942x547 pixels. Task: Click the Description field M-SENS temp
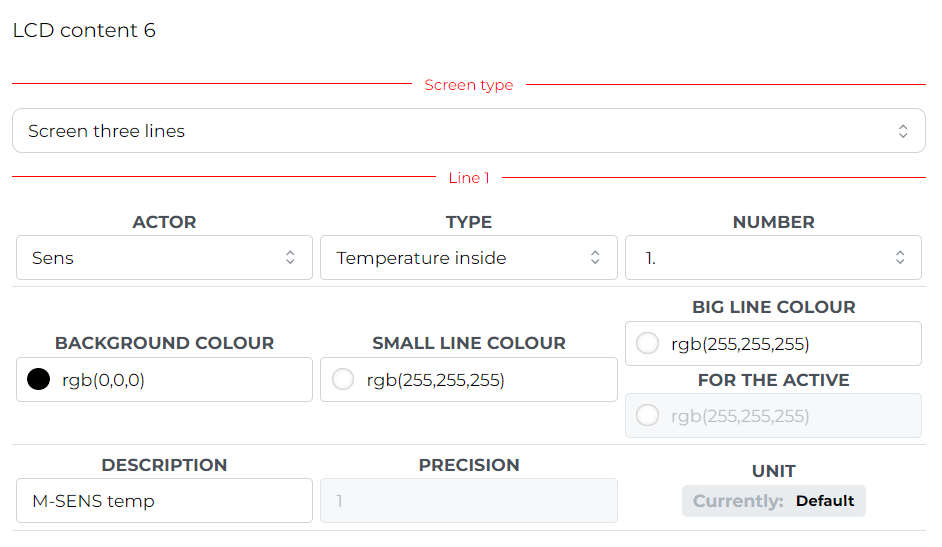164,501
